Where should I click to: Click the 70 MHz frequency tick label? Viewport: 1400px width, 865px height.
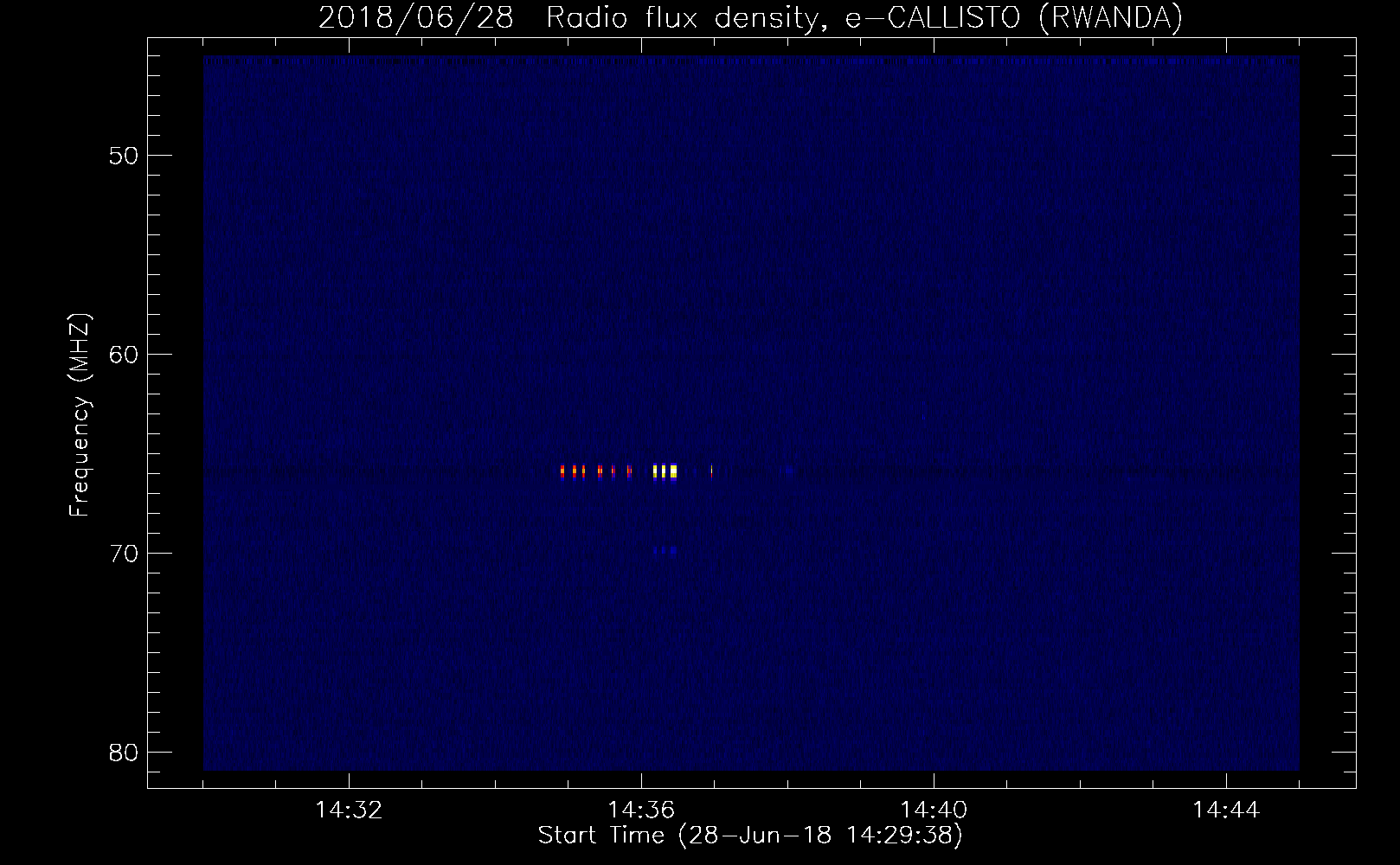click(123, 554)
